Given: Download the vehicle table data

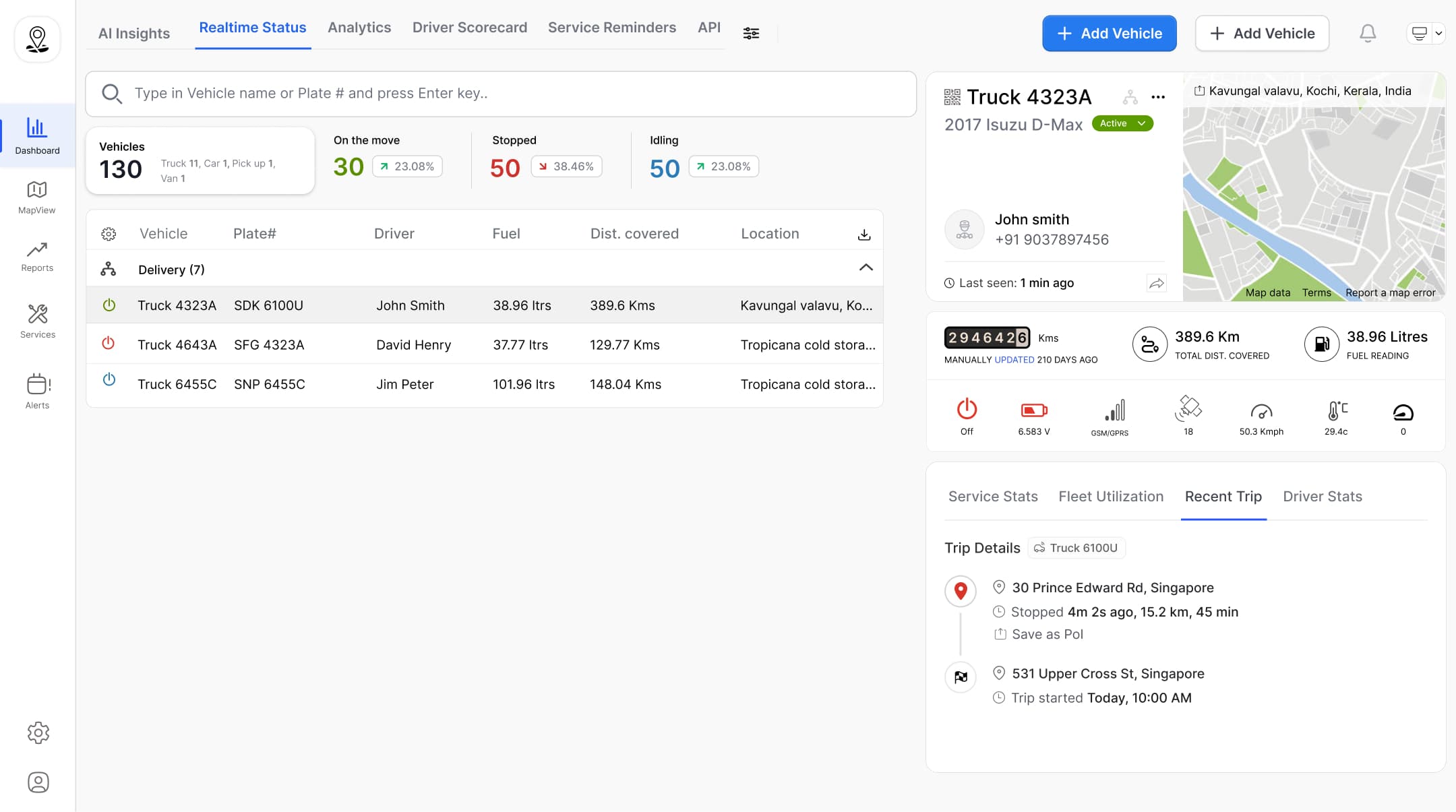Looking at the screenshot, I should point(864,235).
